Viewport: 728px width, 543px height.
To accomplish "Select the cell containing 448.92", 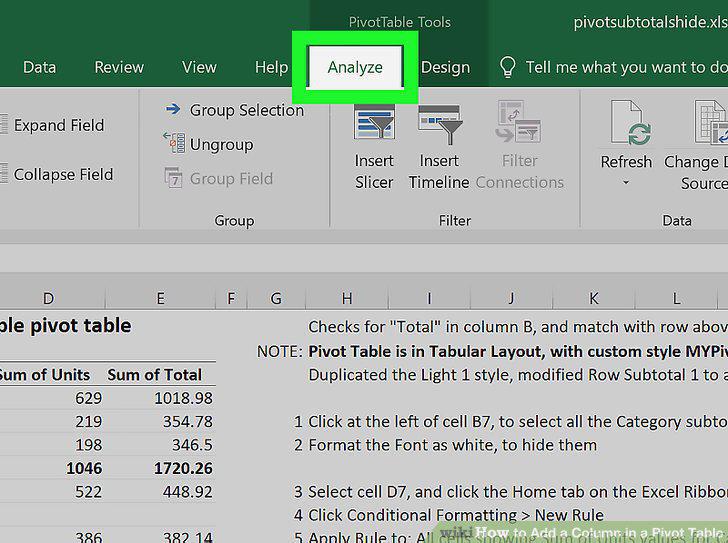I will tap(188, 491).
